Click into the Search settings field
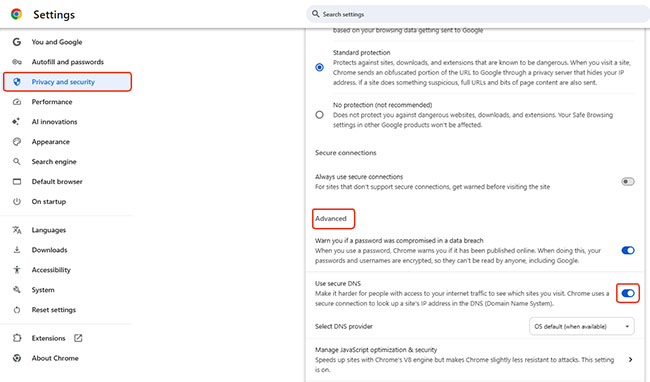Screen dimensions: 650x382 (x=478, y=14)
